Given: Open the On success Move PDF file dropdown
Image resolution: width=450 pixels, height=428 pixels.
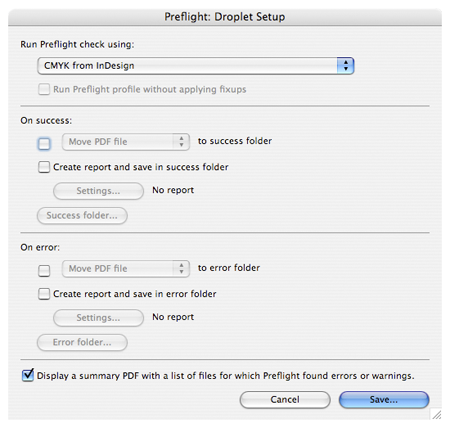Looking at the screenshot, I should (x=126, y=142).
